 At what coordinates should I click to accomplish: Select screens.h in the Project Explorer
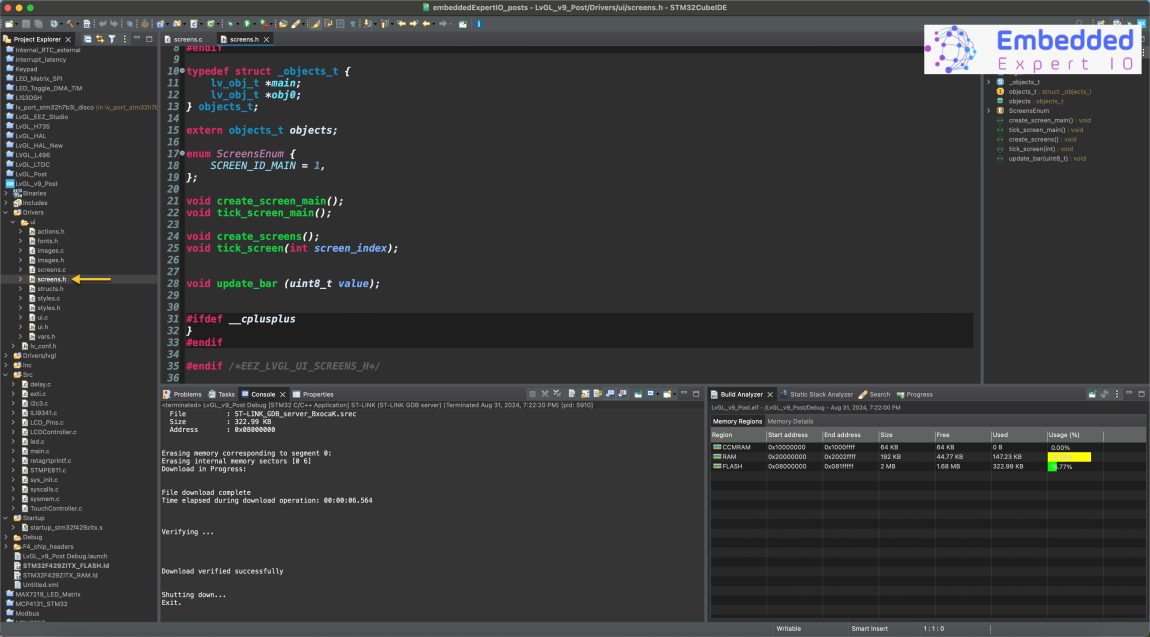click(x=50, y=279)
